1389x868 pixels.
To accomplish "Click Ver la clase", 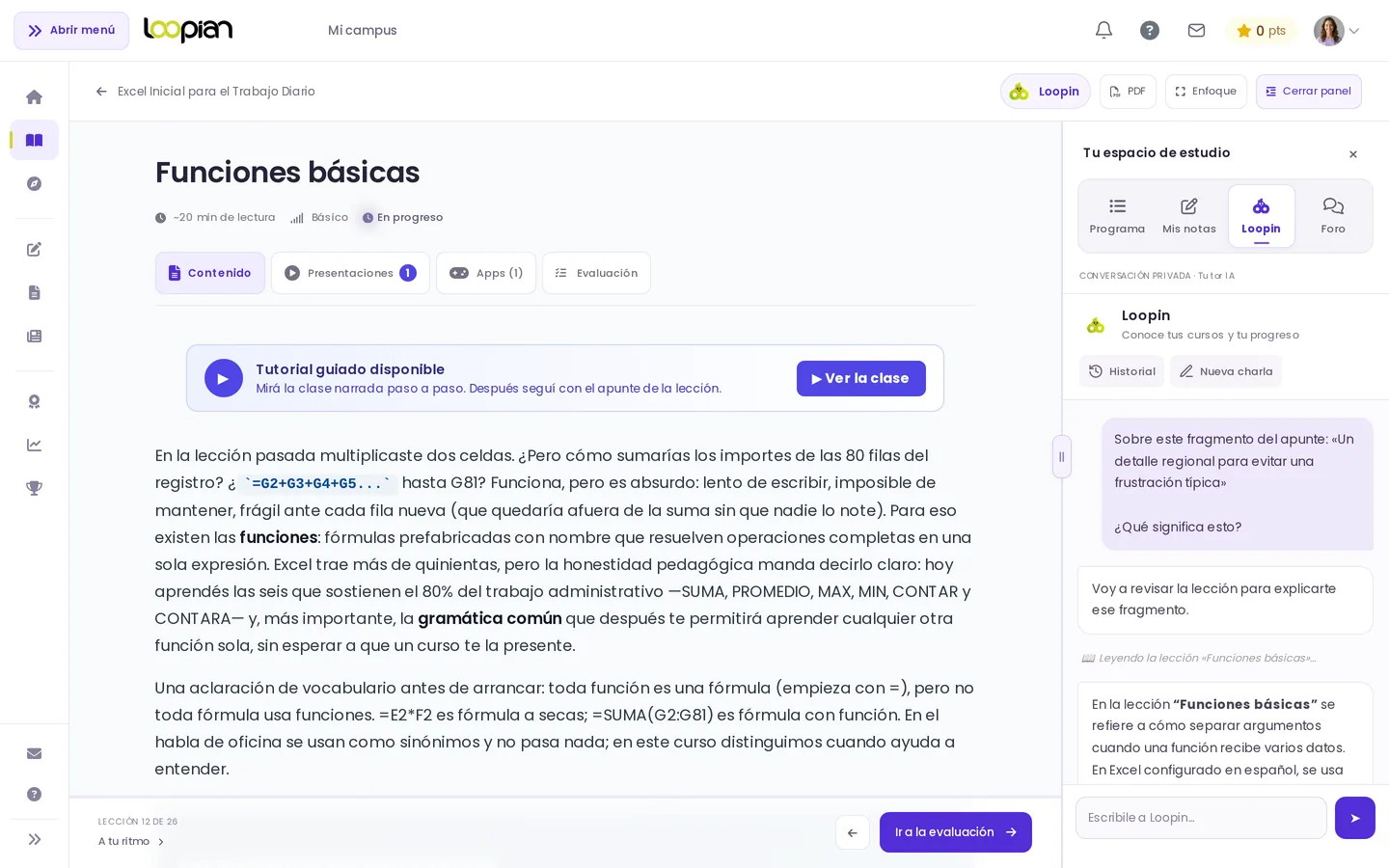I will click(861, 378).
